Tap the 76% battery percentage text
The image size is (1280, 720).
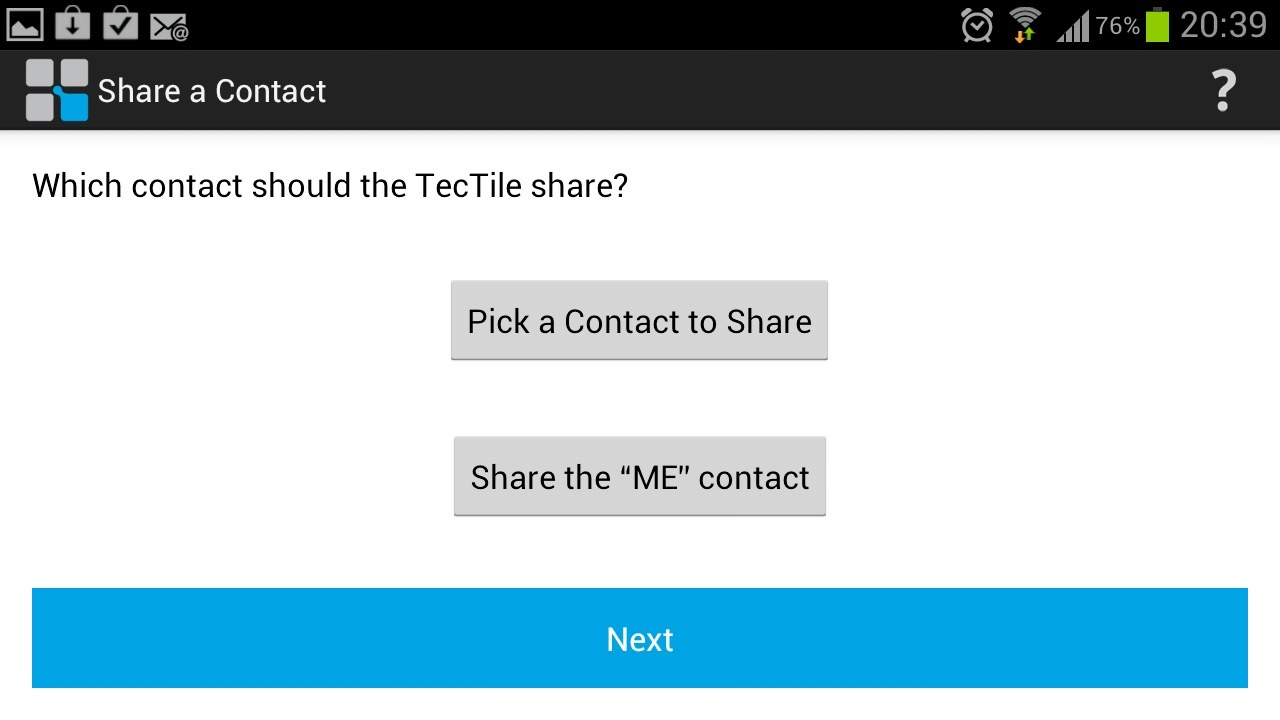point(1118,26)
